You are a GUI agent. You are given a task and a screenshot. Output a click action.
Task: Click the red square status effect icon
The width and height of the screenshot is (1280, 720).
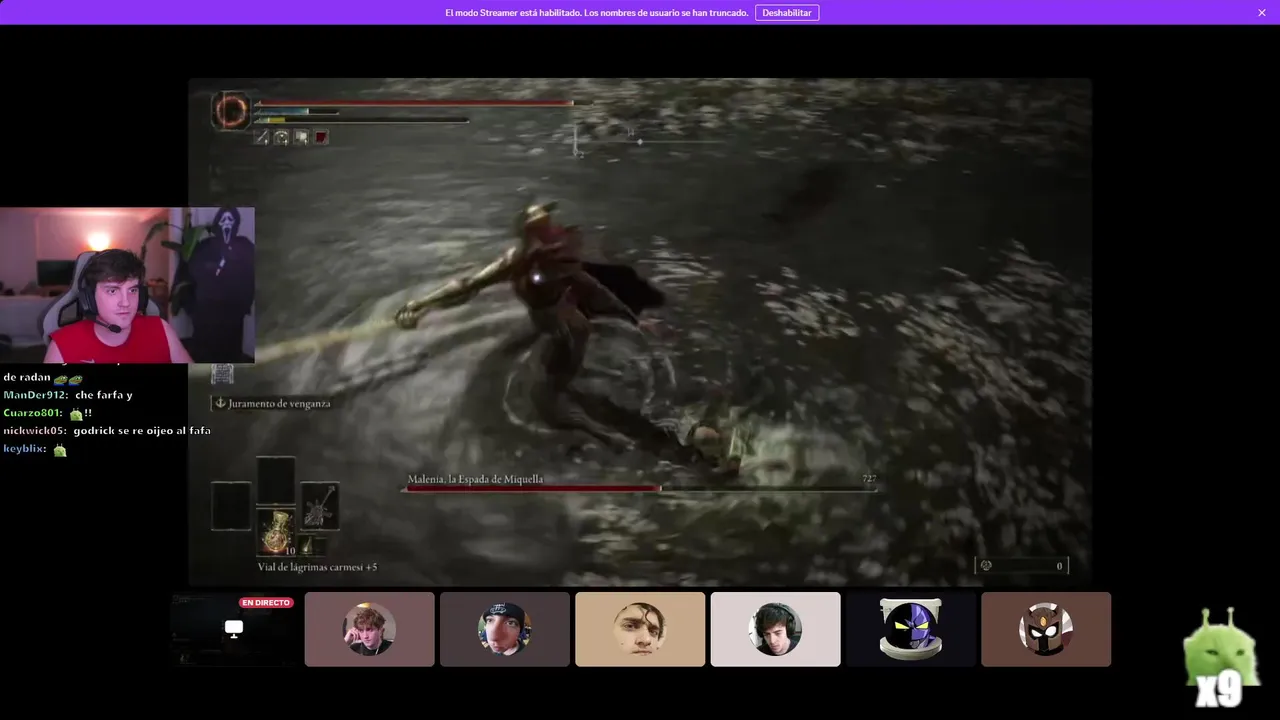click(x=321, y=137)
